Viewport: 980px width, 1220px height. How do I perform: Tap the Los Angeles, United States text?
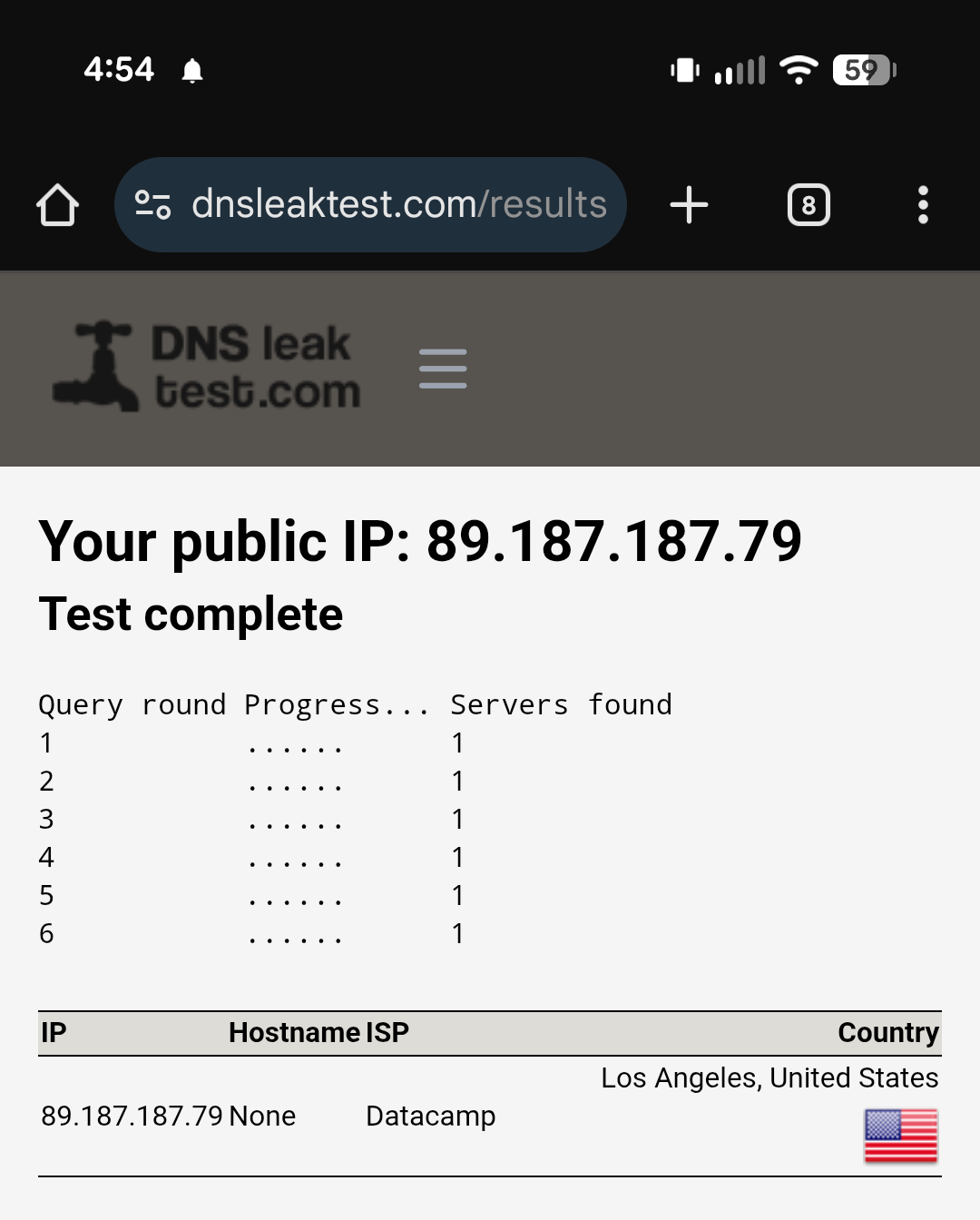769,1077
